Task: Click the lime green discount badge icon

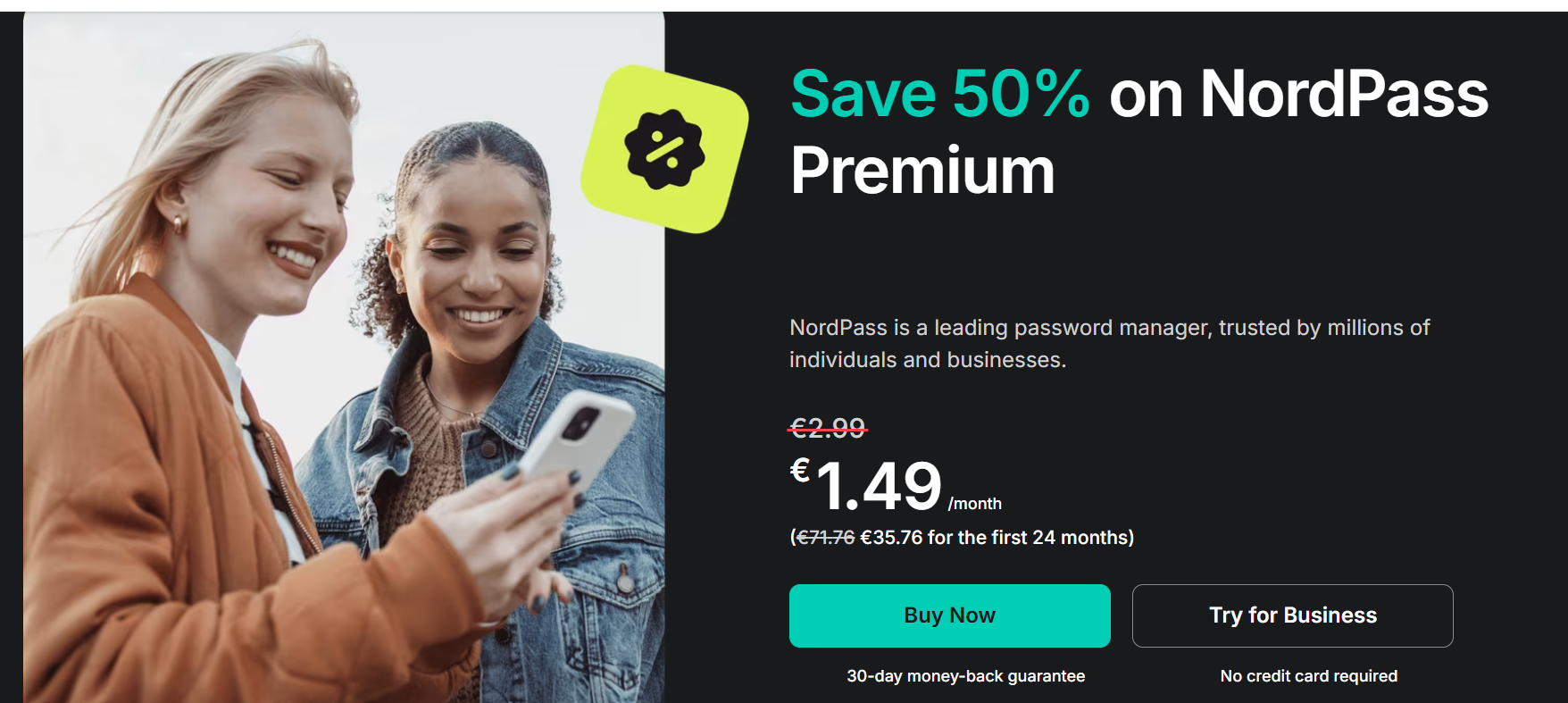Action: [665, 149]
